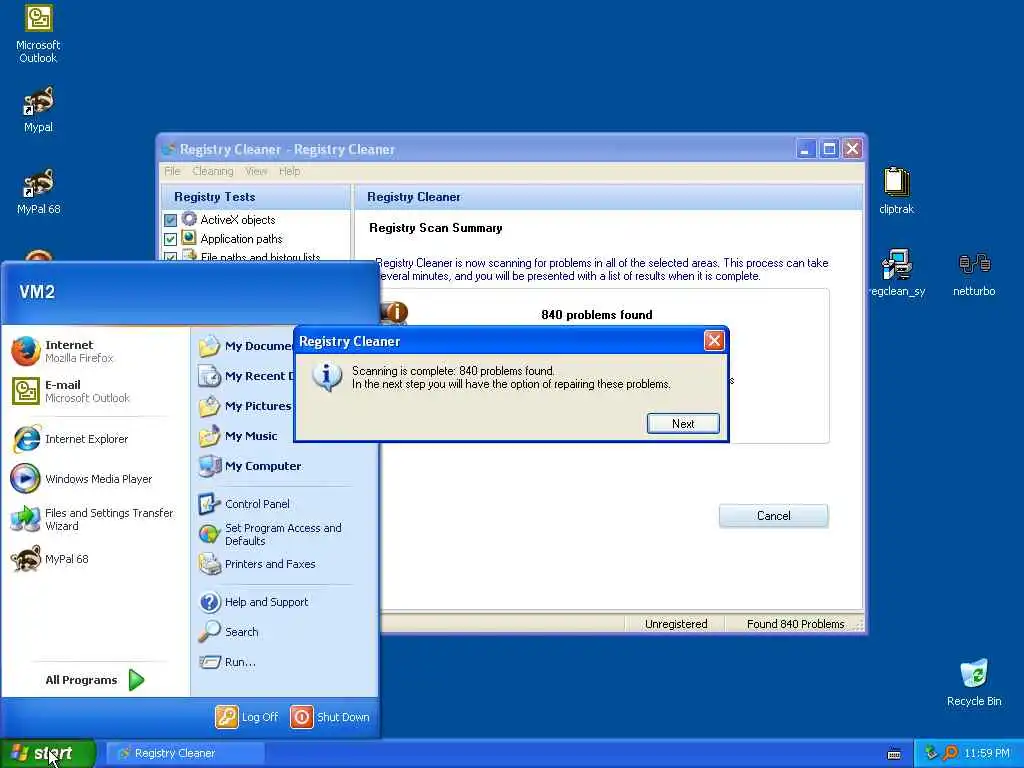1024x768 pixels.
Task: Click the taskbar clock showing 11:59 PM
Action: pos(987,753)
